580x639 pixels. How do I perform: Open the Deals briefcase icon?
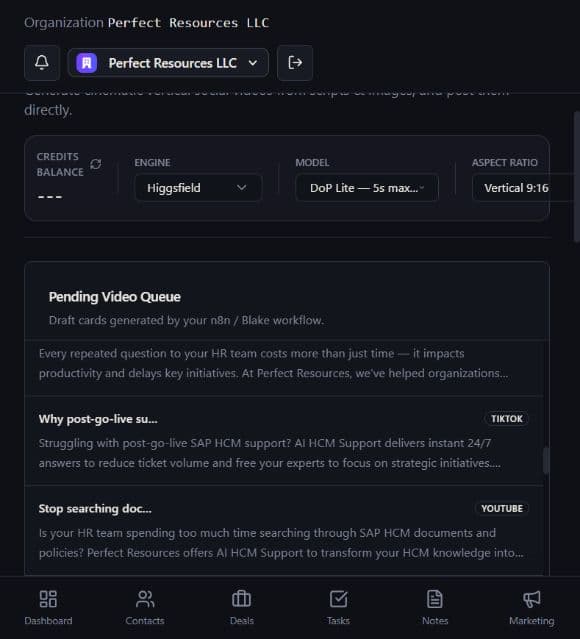coord(241,599)
